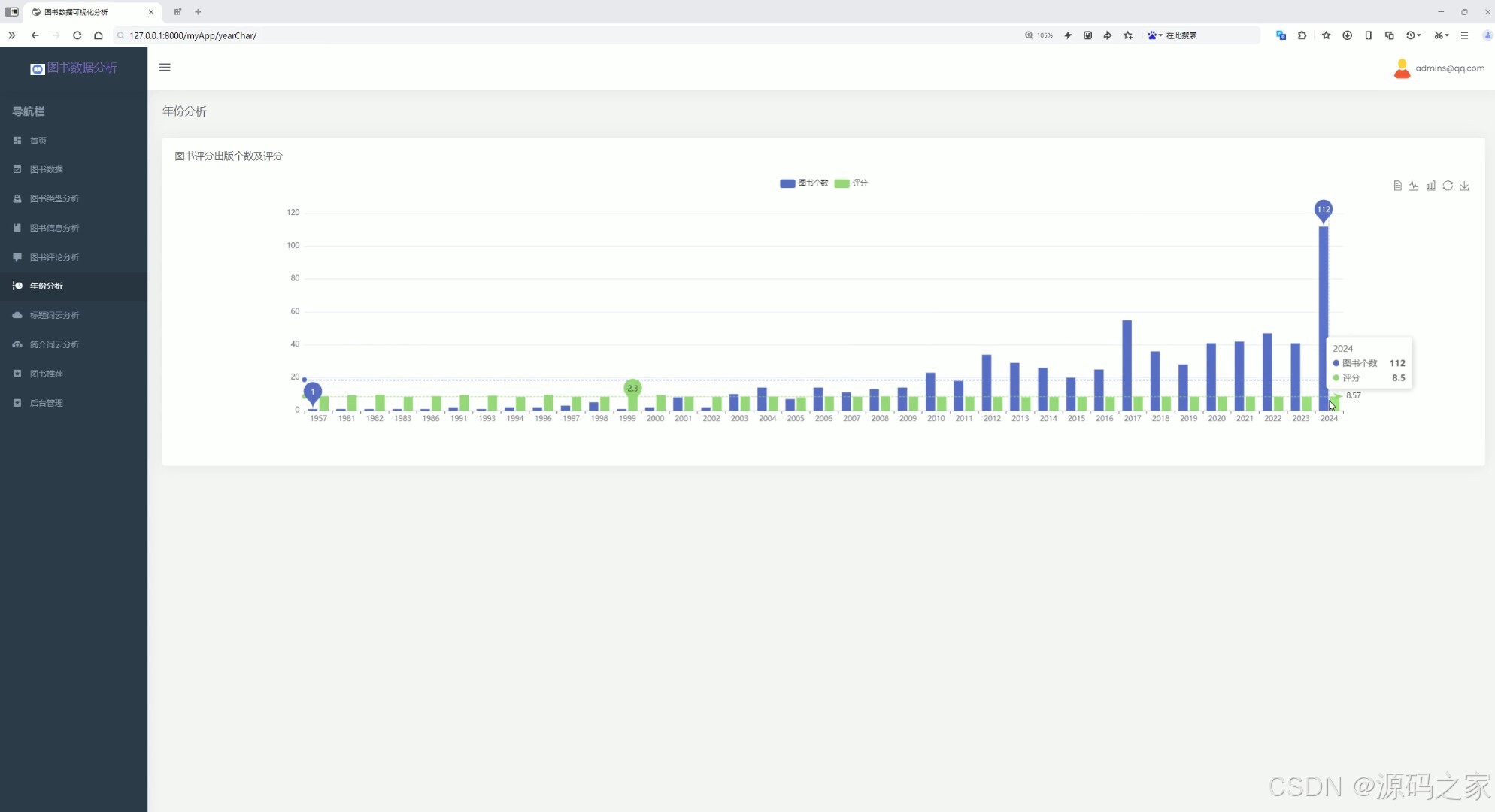Open search engine dropdown with paw icon
This screenshot has height=812, width=1495.
point(1154,35)
